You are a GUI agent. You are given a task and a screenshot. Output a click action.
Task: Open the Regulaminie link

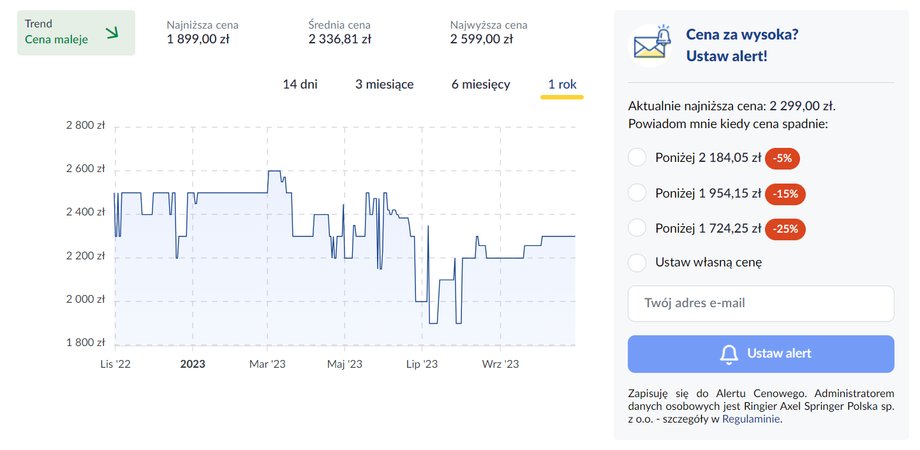pyautogui.click(x=752, y=419)
